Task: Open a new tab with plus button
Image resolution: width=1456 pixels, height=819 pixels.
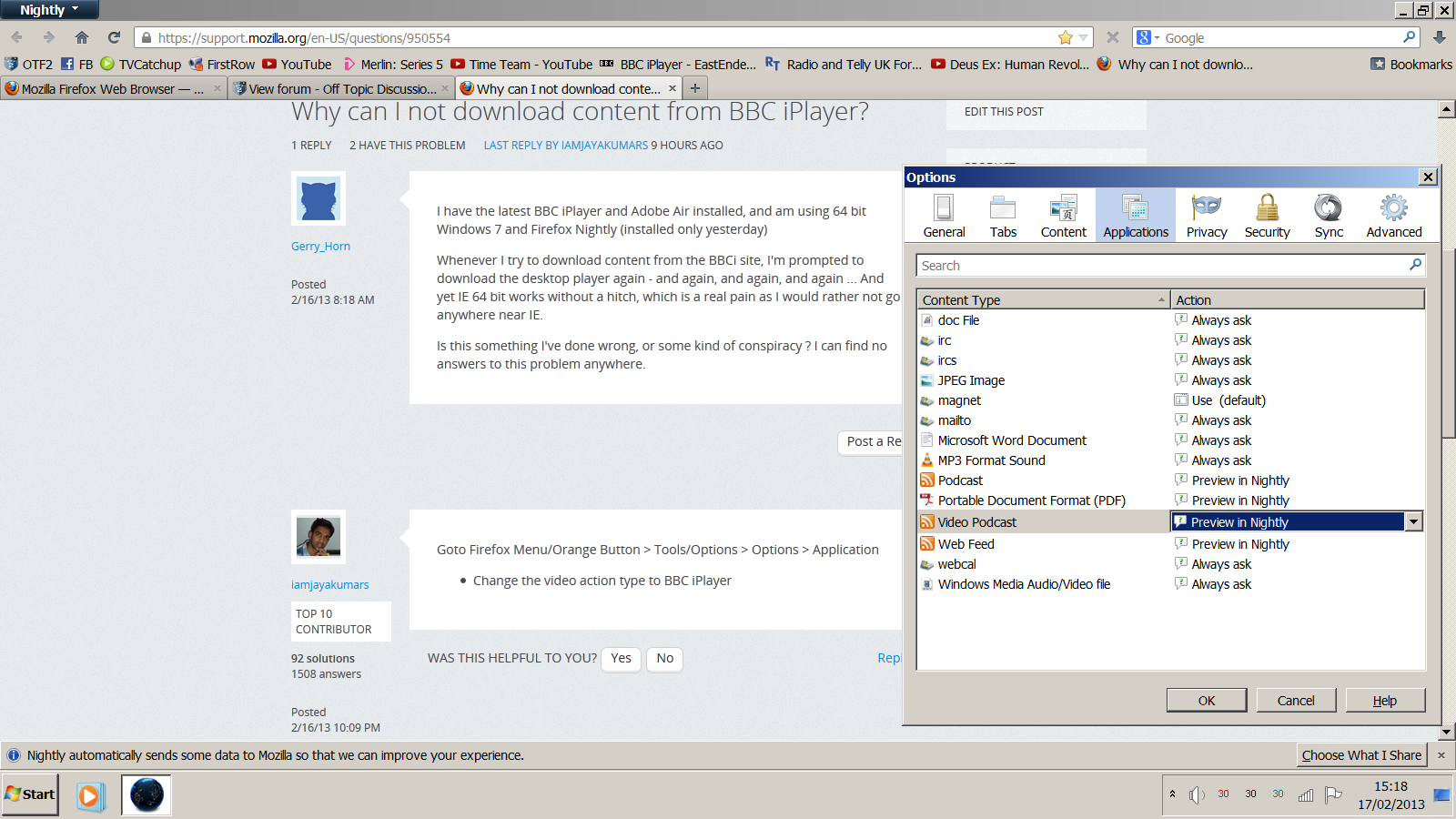Action: (695, 88)
